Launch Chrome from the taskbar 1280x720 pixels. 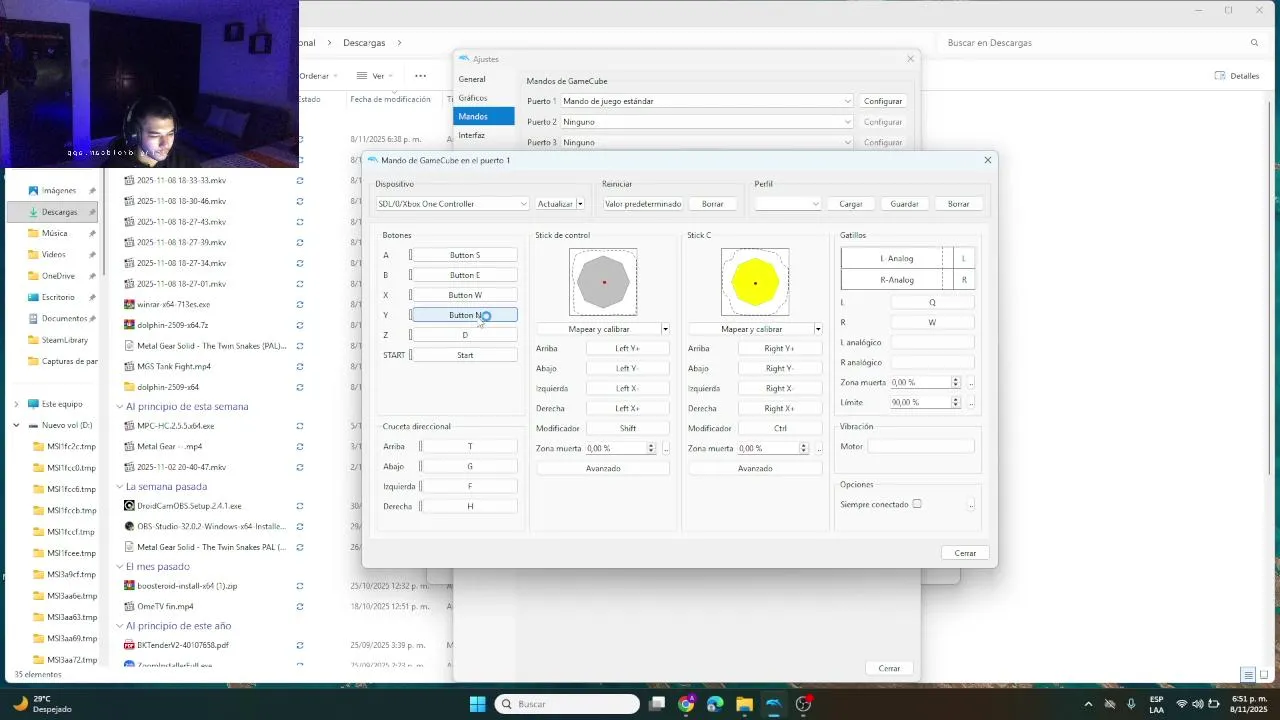[686, 704]
